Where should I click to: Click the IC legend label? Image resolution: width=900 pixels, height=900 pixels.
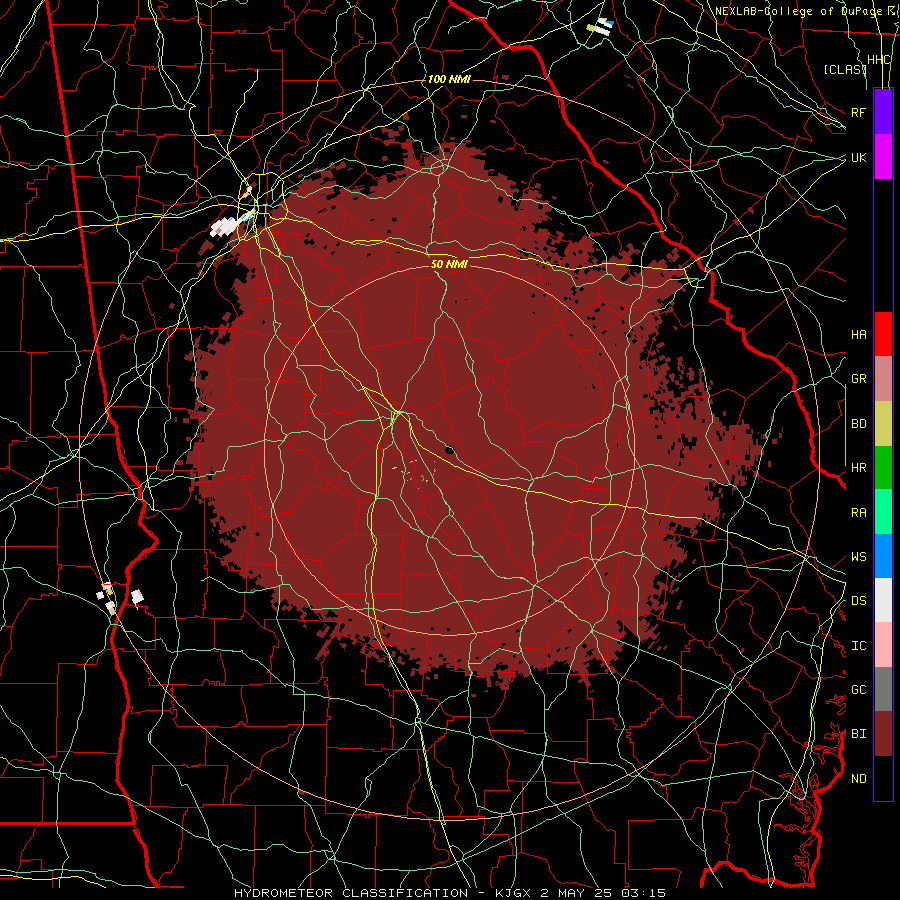click(x=859, y=646)
